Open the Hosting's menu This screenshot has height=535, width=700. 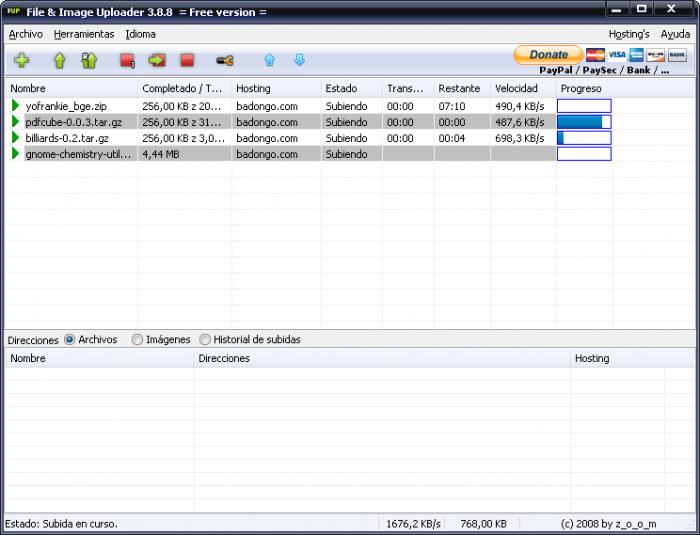coord(629,34)
